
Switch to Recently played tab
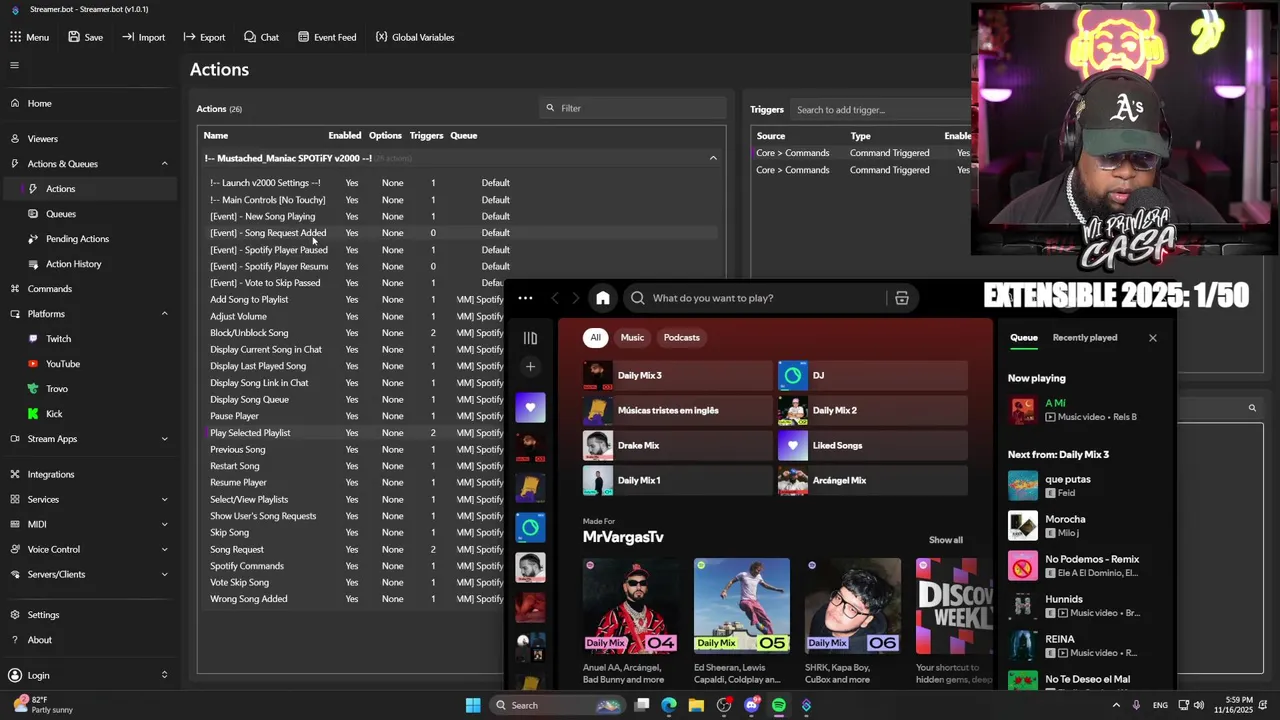(1085, 337)
